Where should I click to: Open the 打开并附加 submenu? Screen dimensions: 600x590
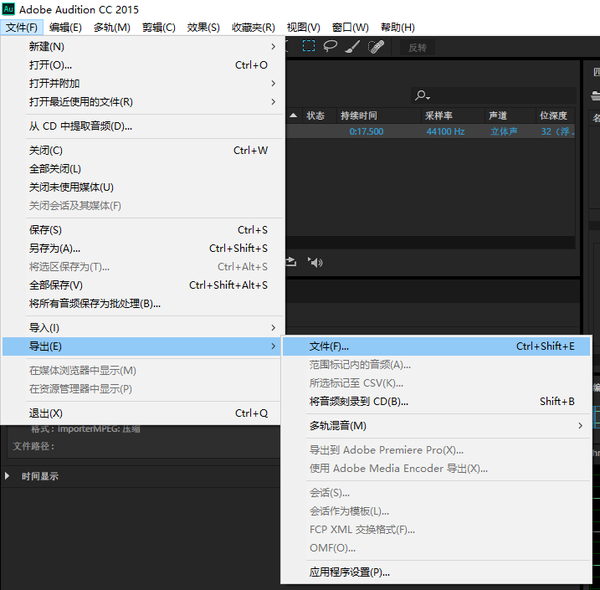142,83
